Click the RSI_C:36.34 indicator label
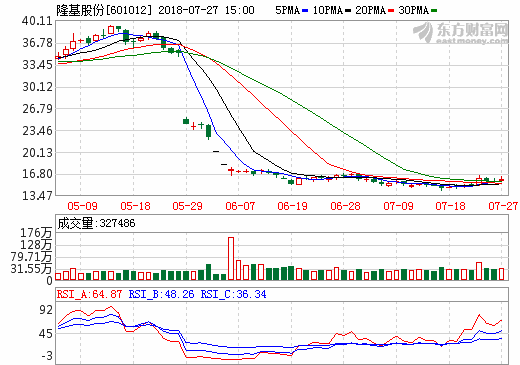 tap(233, 294)
